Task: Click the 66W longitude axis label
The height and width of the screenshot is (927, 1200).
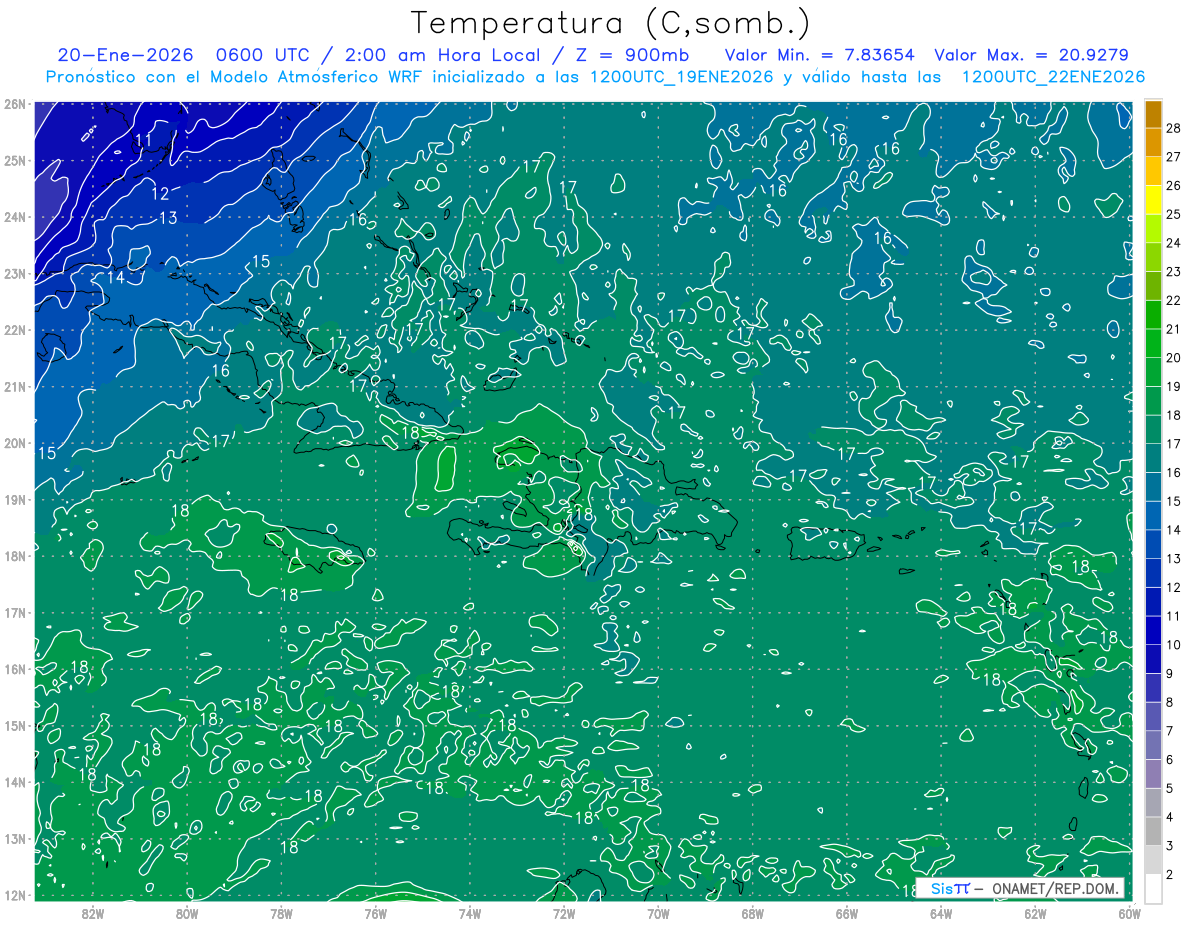Action: 846,913
